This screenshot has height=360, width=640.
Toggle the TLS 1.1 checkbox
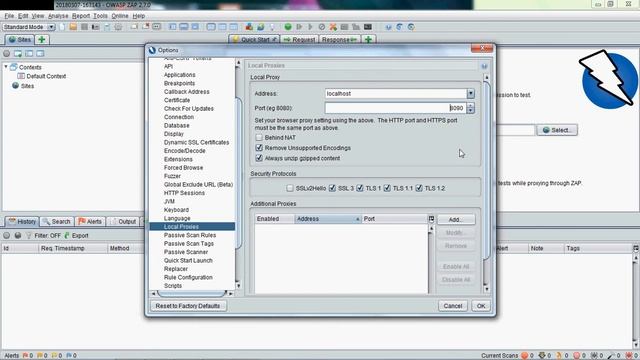(x=387, y=188)
